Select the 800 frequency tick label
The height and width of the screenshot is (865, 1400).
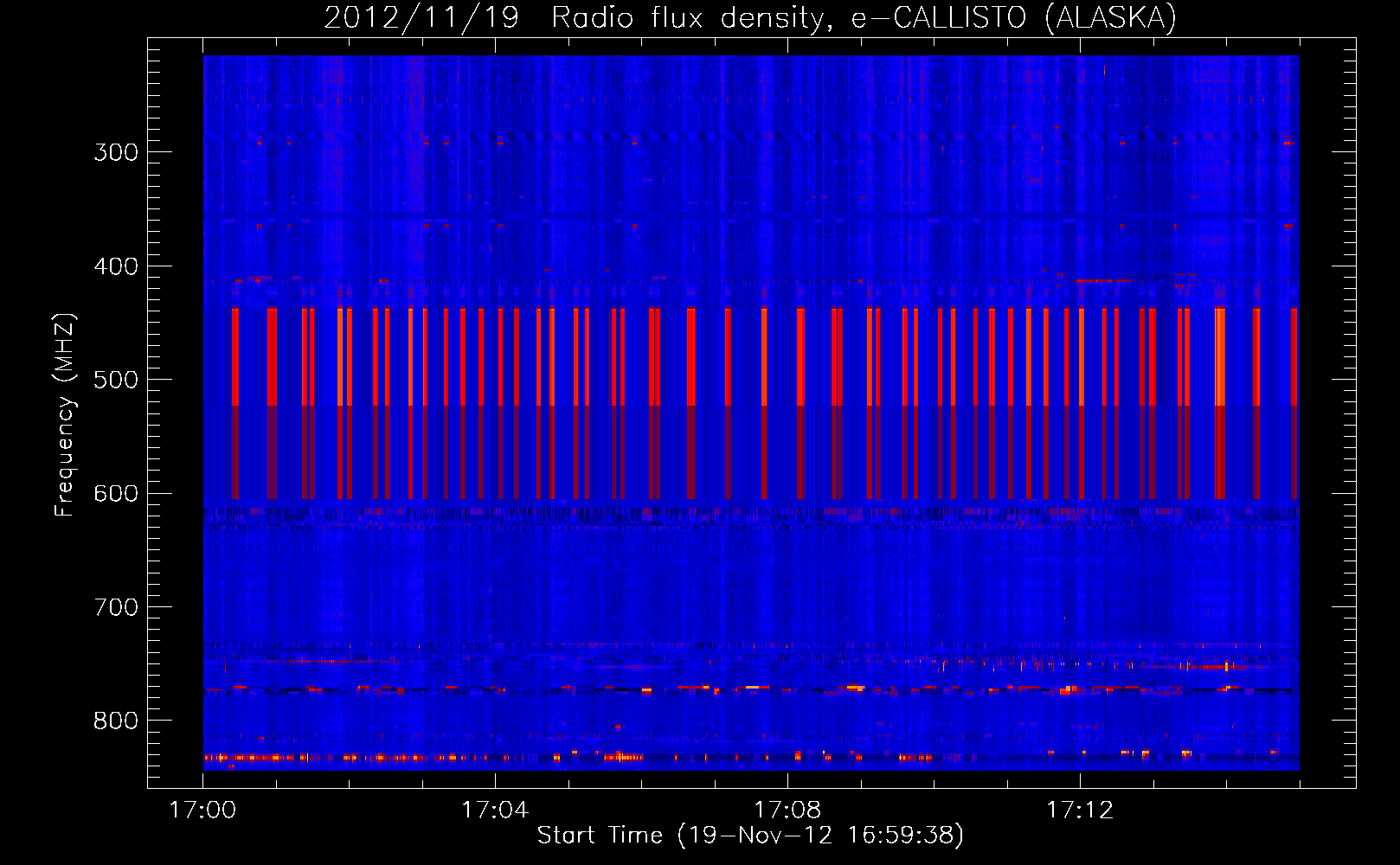tap(116, 721)
